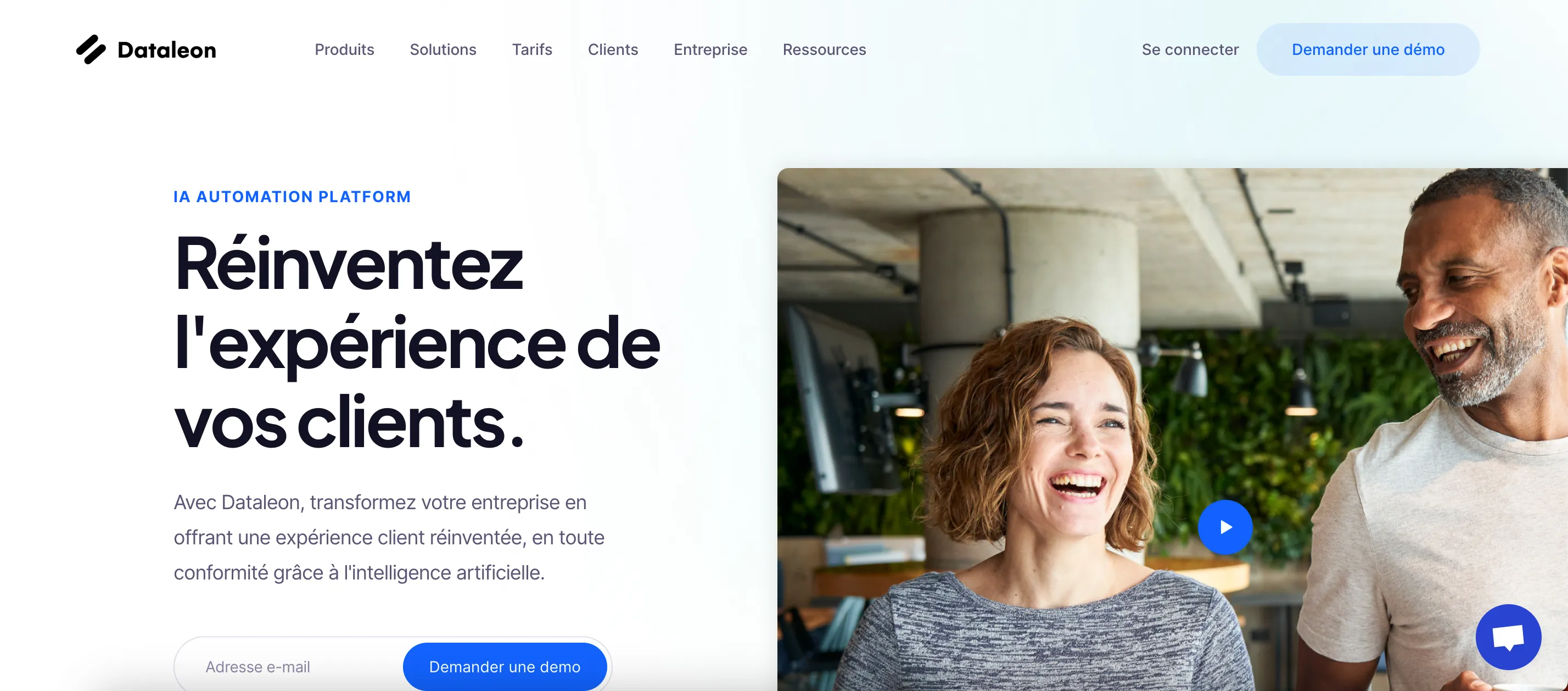The image size is (1568, 691).
Task: Click Demander une démo header button
Action: pyautogui.click(x=1368, y=49)
